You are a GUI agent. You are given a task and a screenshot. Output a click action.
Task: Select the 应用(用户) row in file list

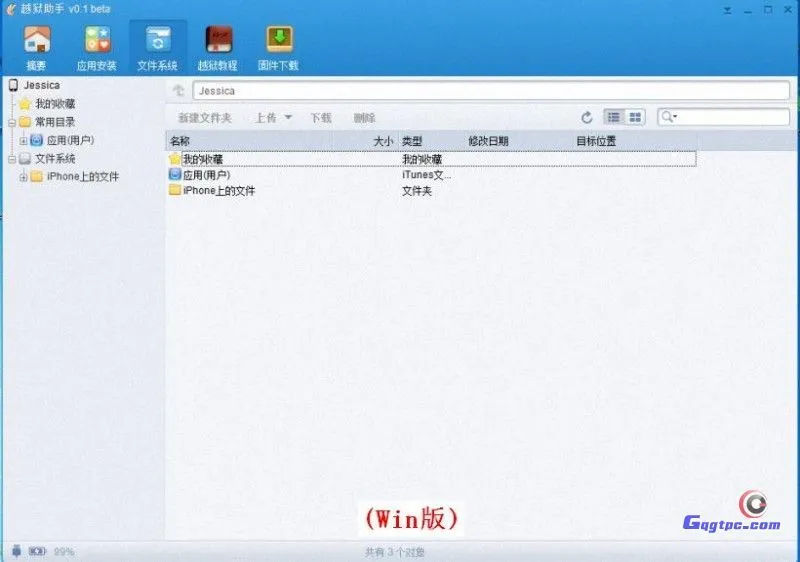coord(432,175)
